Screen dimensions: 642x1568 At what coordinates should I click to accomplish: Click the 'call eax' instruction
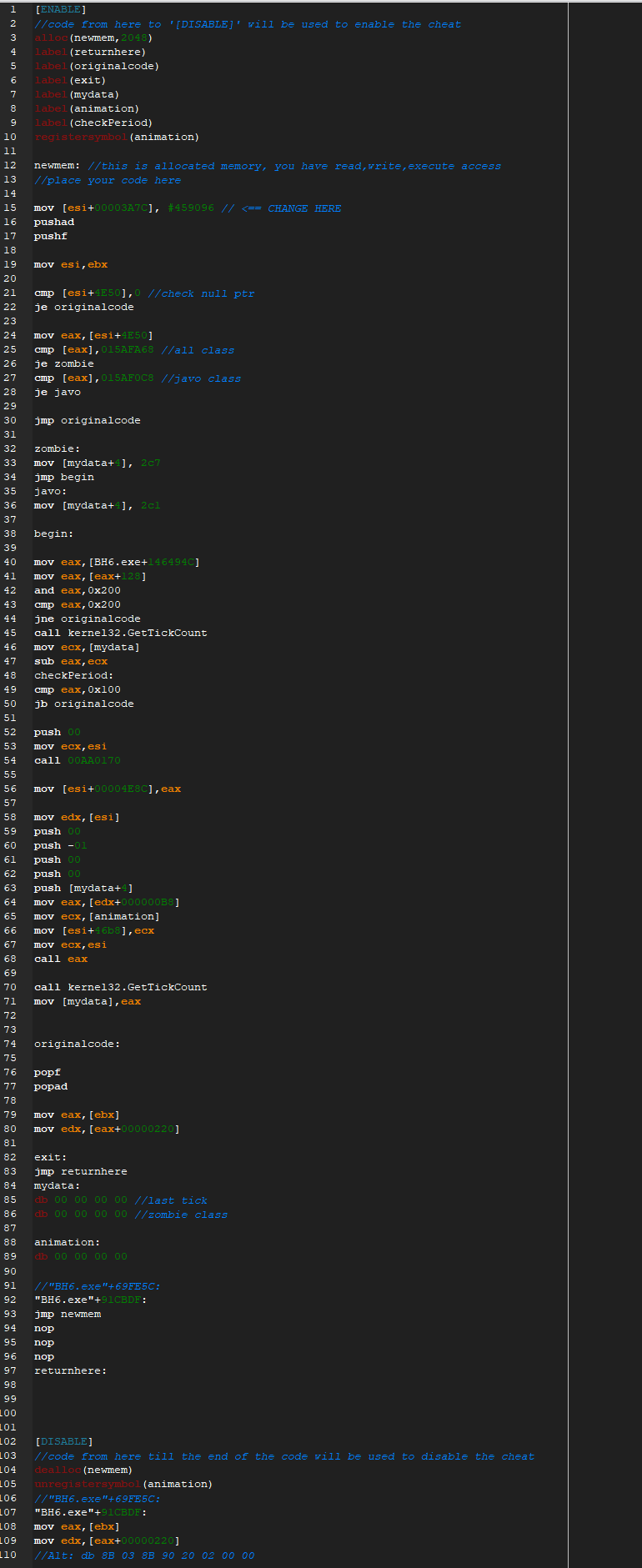60,959
